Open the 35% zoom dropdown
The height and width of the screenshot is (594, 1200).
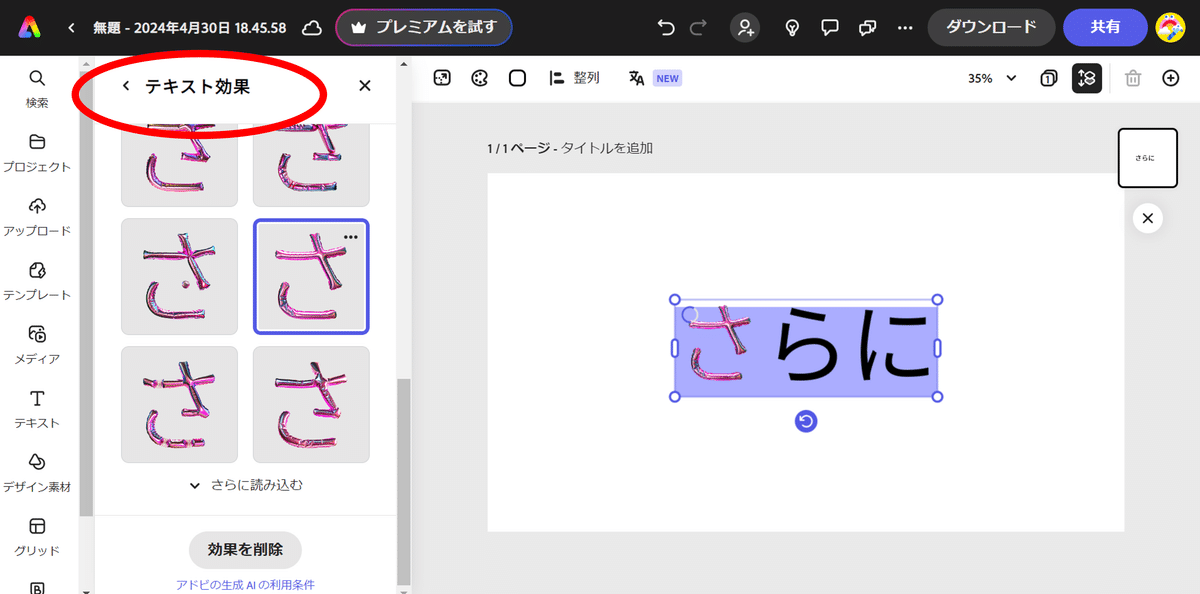coord(991,78)
